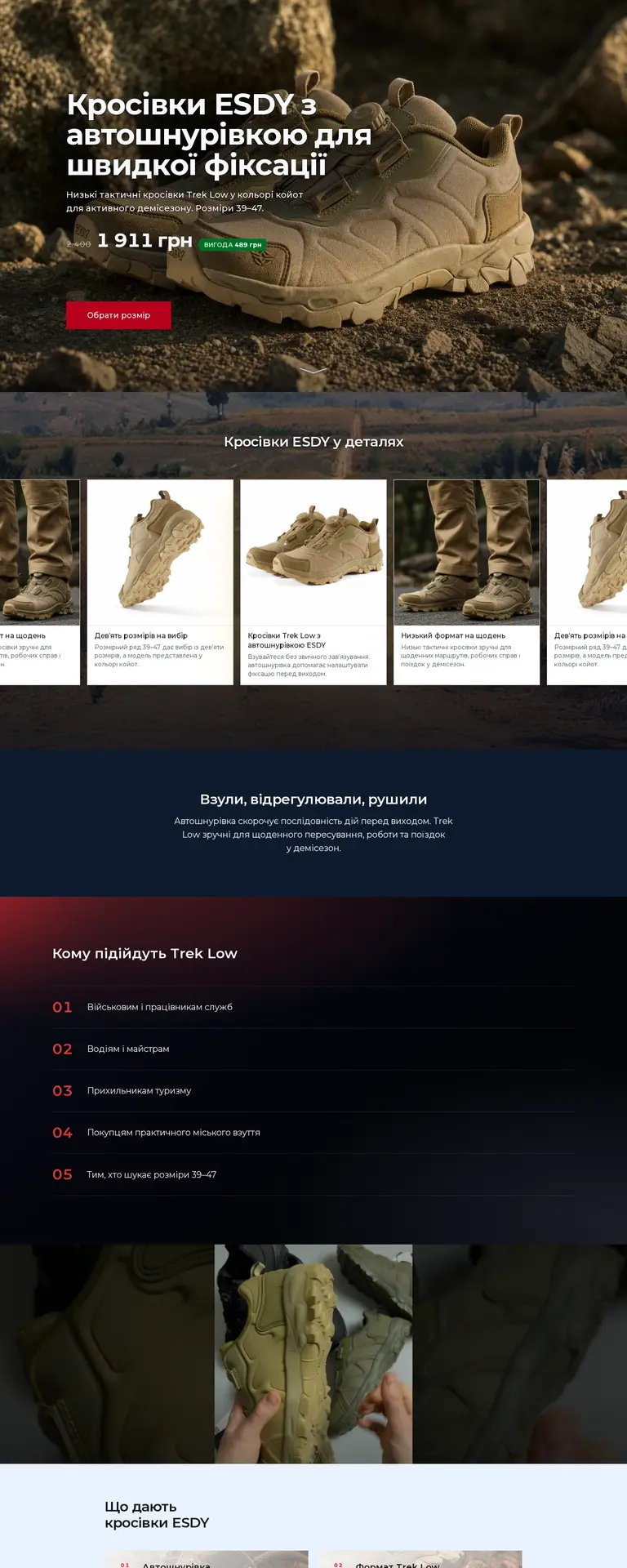Open the pair-of-sneakers photo in the "Кросівки Trek Low з автошнурівкою ESDY" card

point(313,553)
